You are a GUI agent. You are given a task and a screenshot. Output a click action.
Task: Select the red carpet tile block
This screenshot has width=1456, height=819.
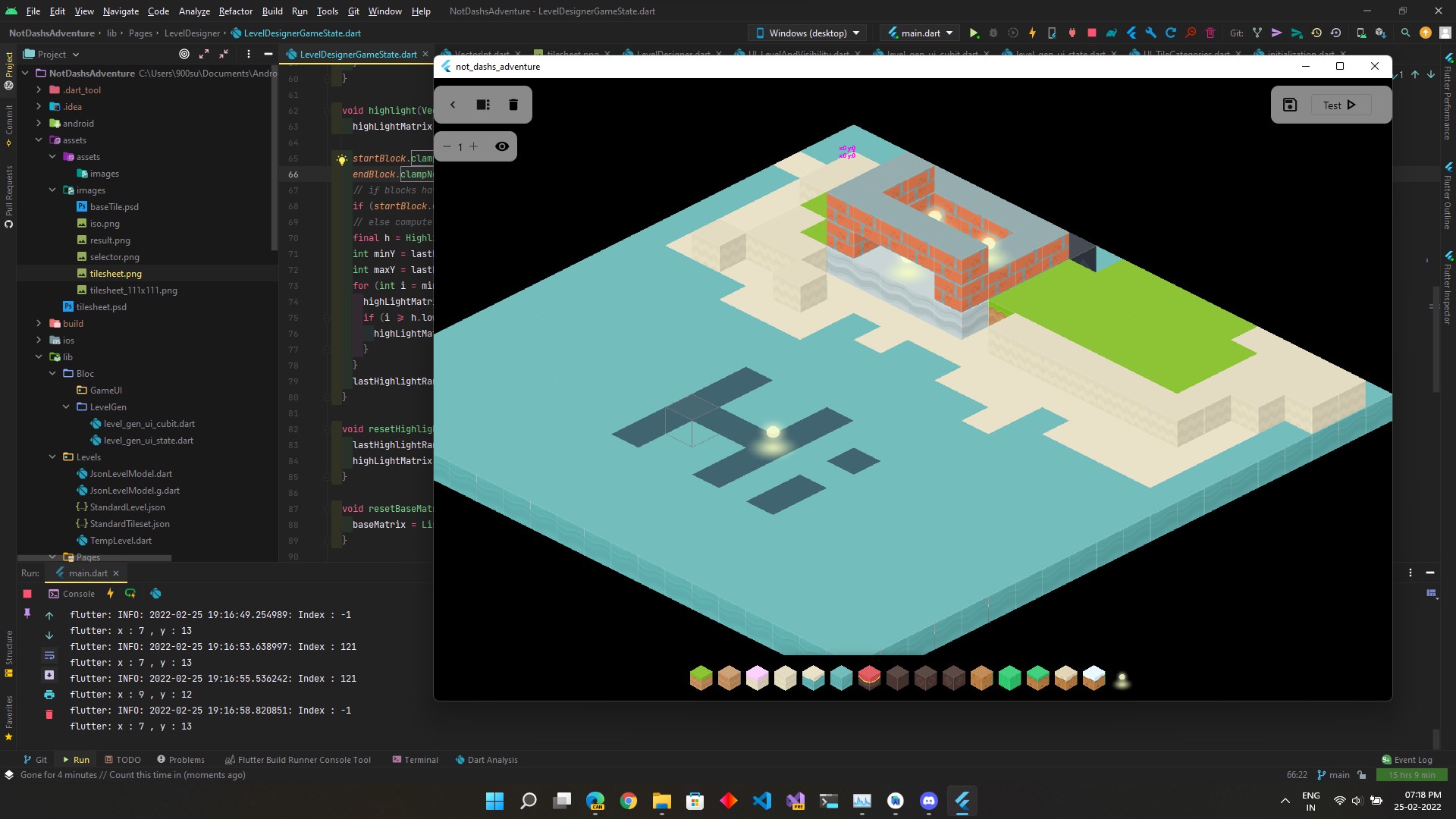[869, 677]
